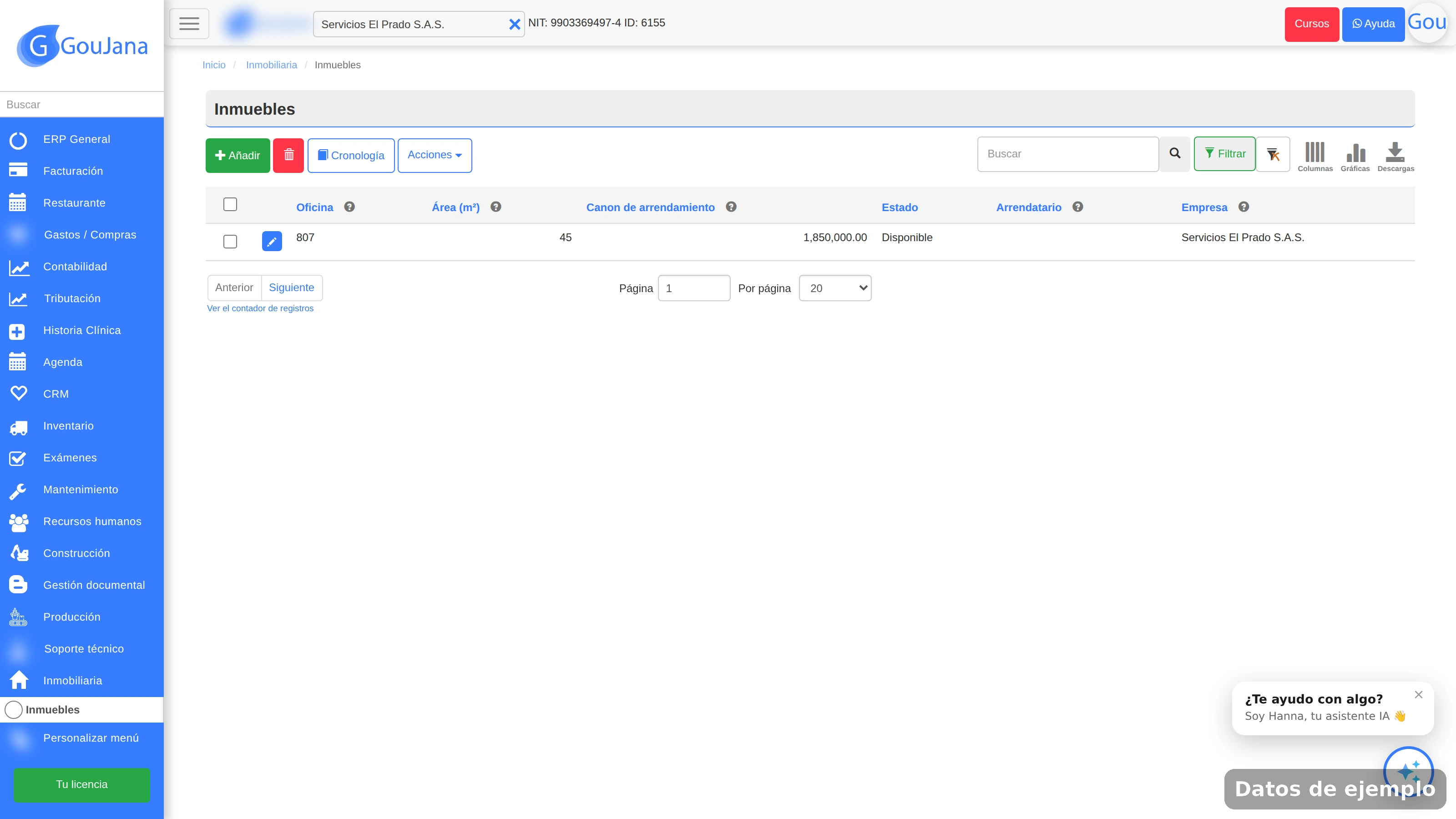Check the row checkbox for office 807
The image size is (1456, 819).
[230, 241]
